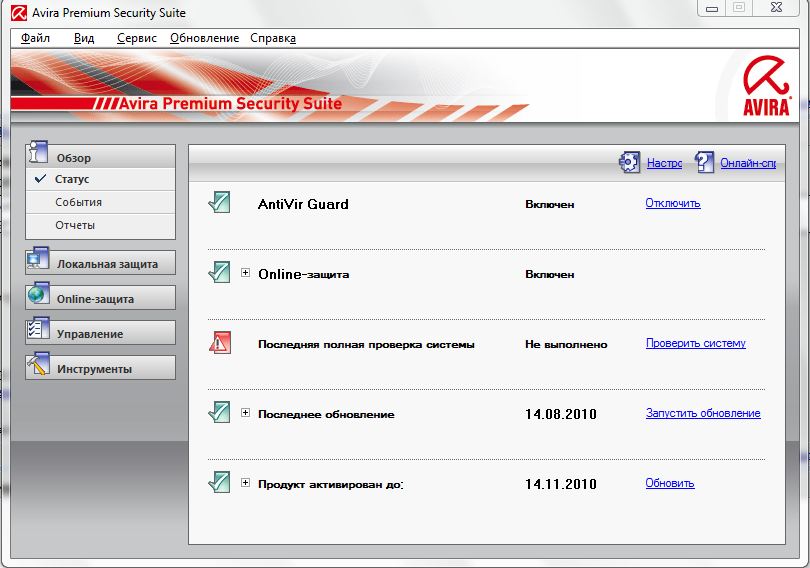Click the date 14.11.2010

pyautogui.click(x=561, y=484)
